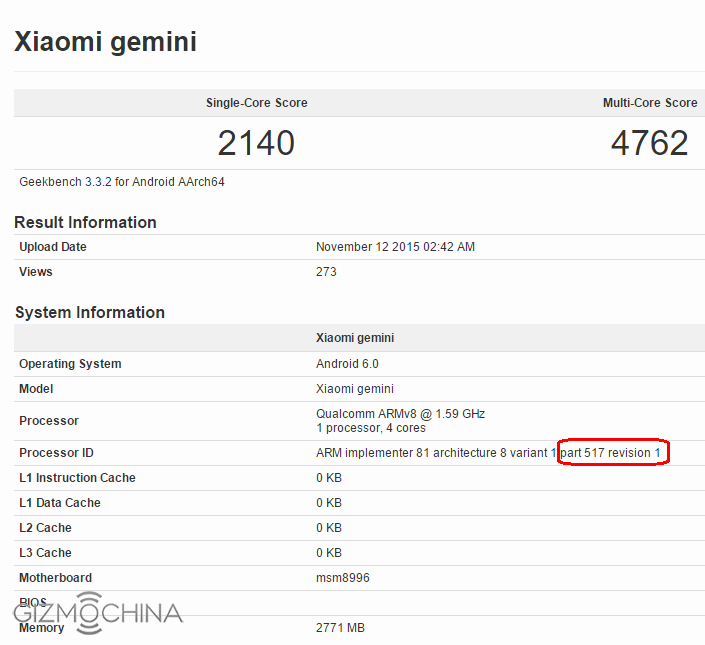Click the Operating System row label

coord(70,364)
